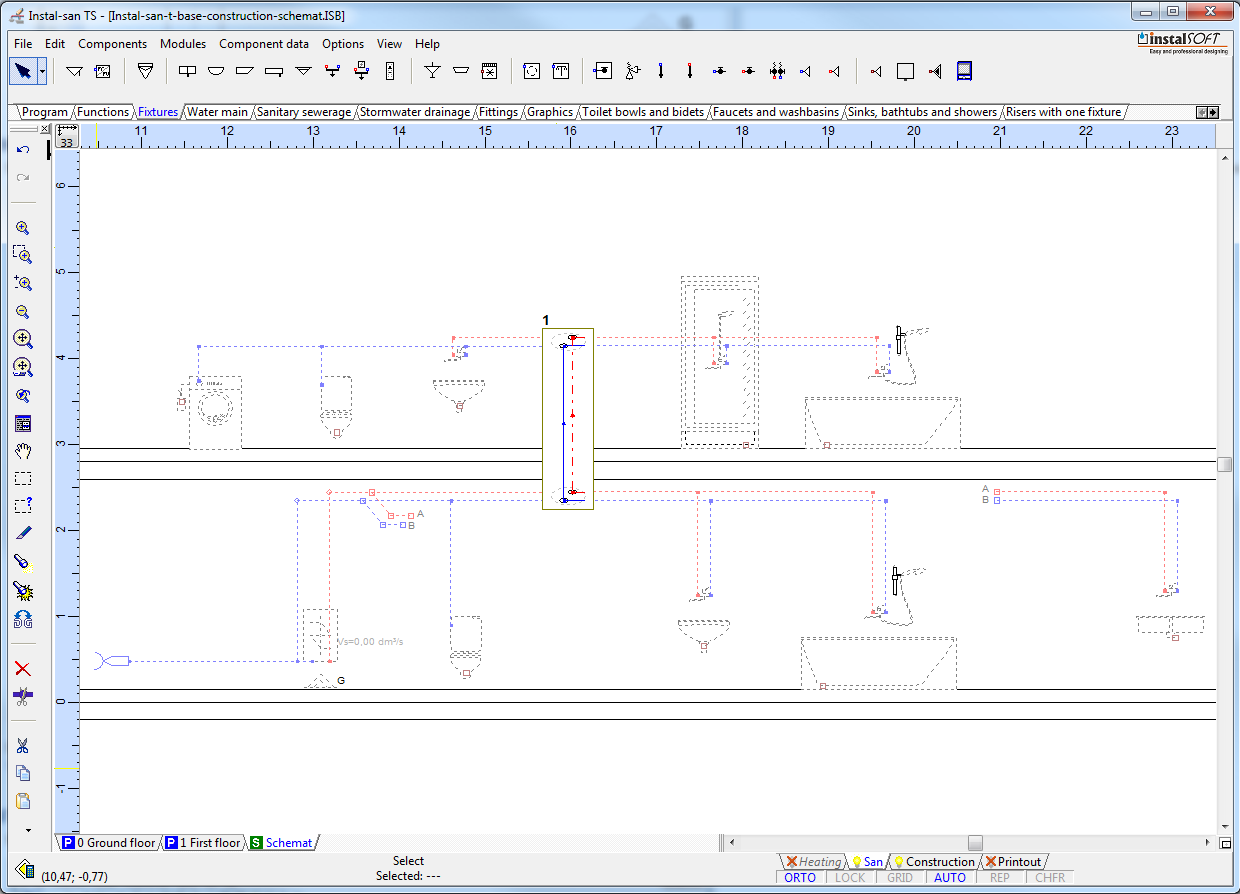Toggle the Printout layer tab
This screenshot has height=894, width=1240.
pos(1013,861)
